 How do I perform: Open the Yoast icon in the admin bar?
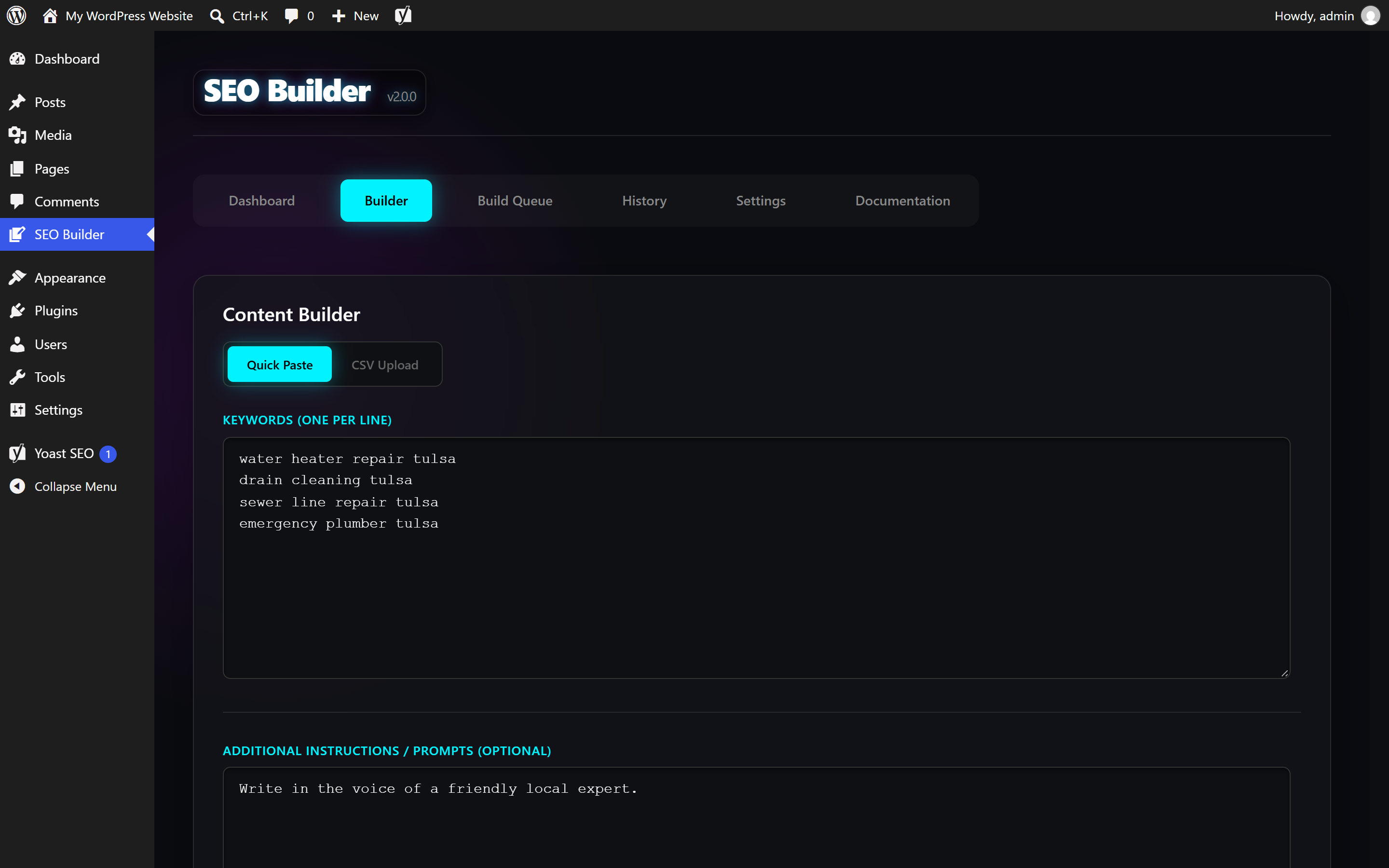[x=403, y=15]
